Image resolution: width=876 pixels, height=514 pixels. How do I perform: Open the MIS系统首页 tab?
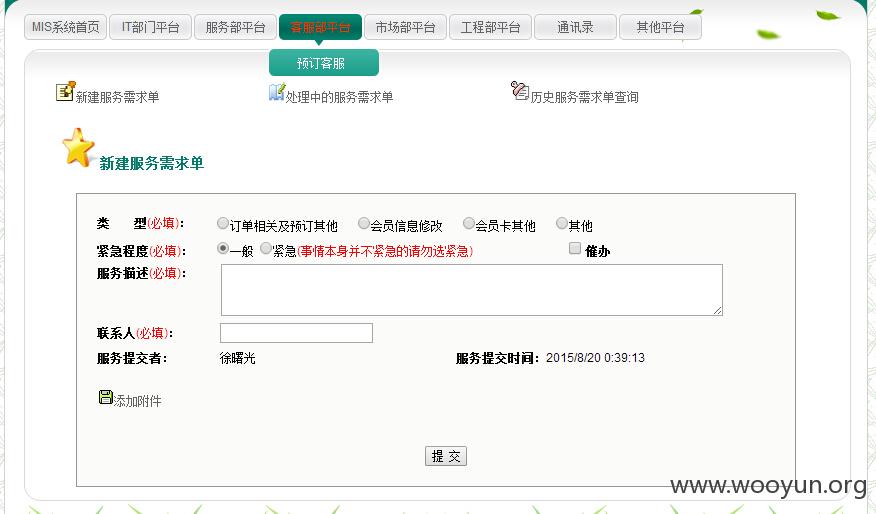65,27
